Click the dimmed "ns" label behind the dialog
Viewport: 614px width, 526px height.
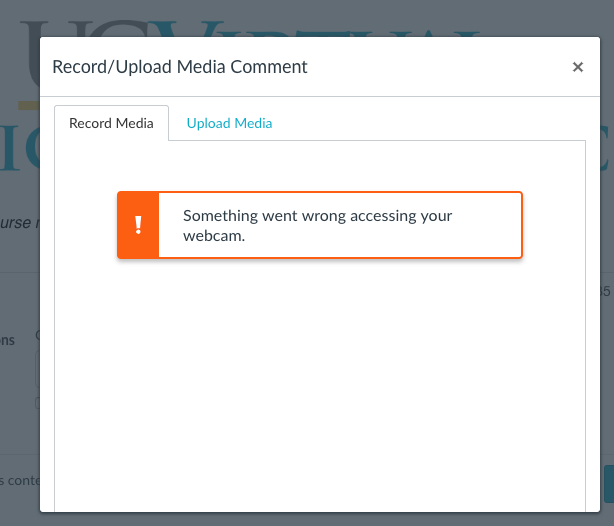pyautogui.click(x=8, y=340)
